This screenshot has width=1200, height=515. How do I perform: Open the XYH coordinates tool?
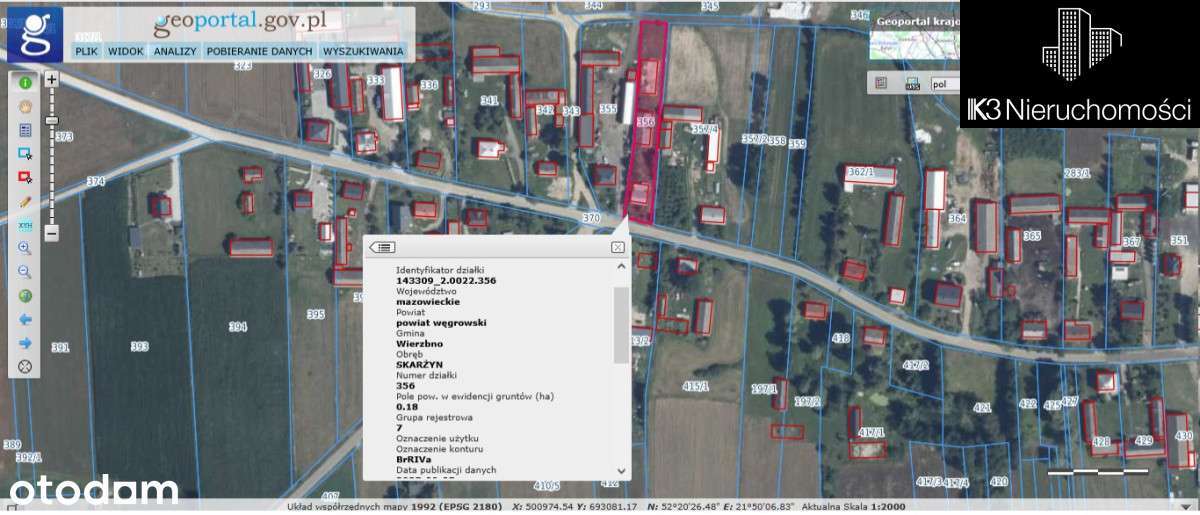[25, 225]
